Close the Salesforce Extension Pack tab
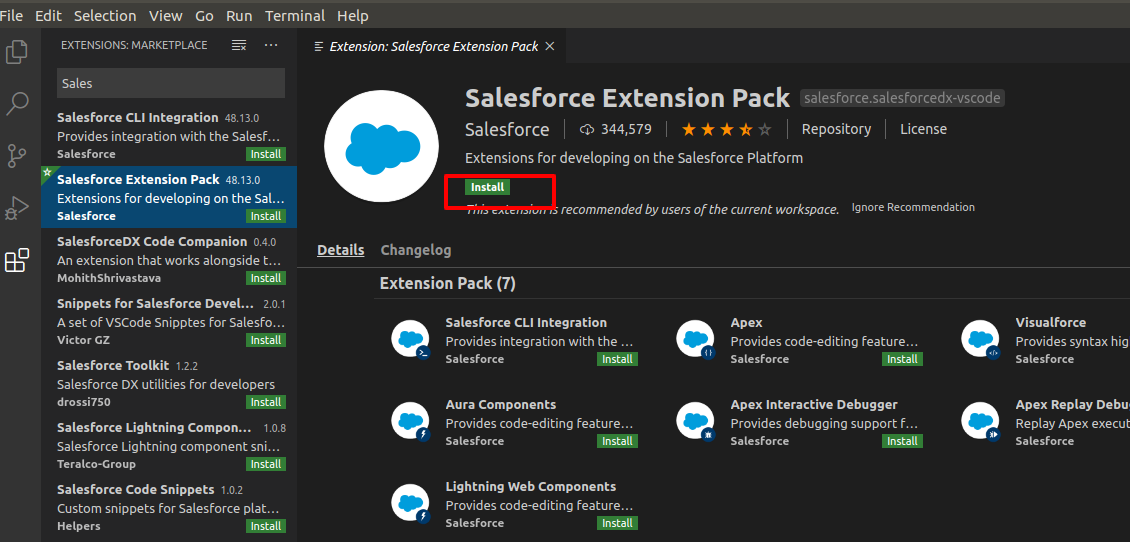 pos(549,46)
